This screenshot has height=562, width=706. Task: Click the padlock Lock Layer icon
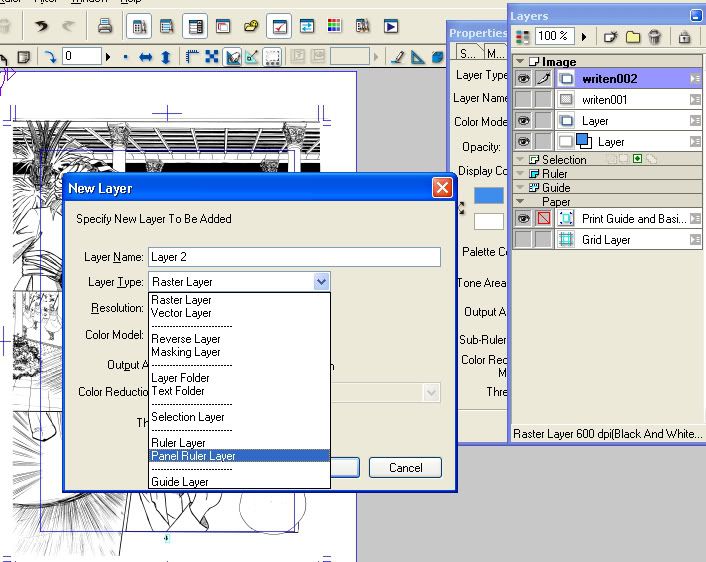(x=684, y=36)
